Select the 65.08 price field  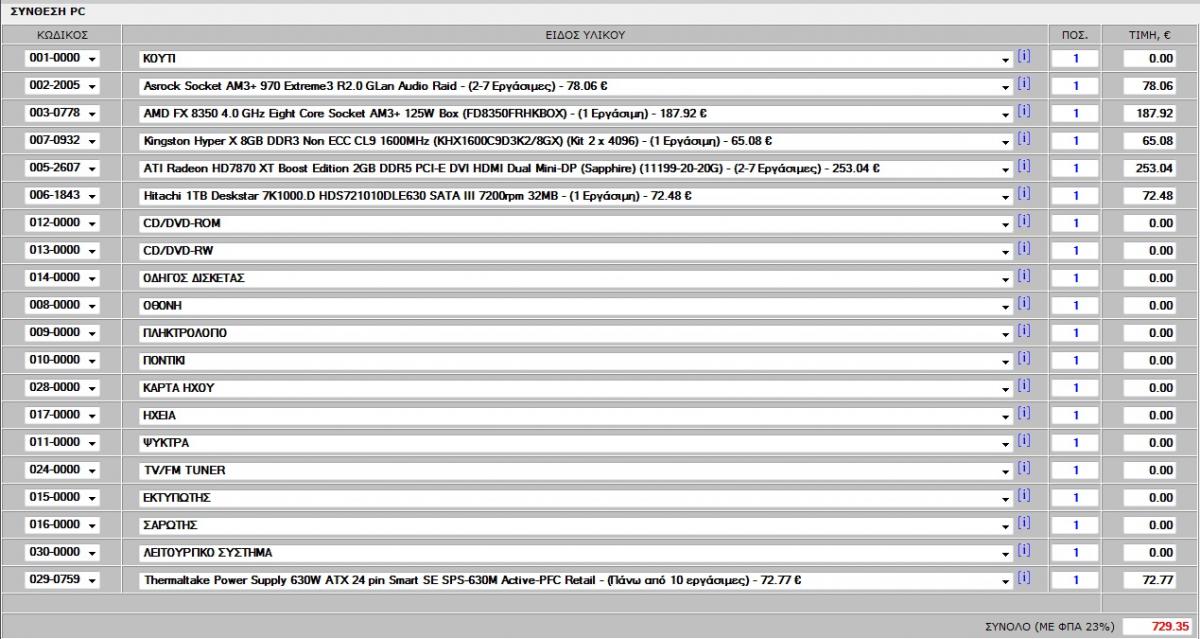[x=1150, y=141]
